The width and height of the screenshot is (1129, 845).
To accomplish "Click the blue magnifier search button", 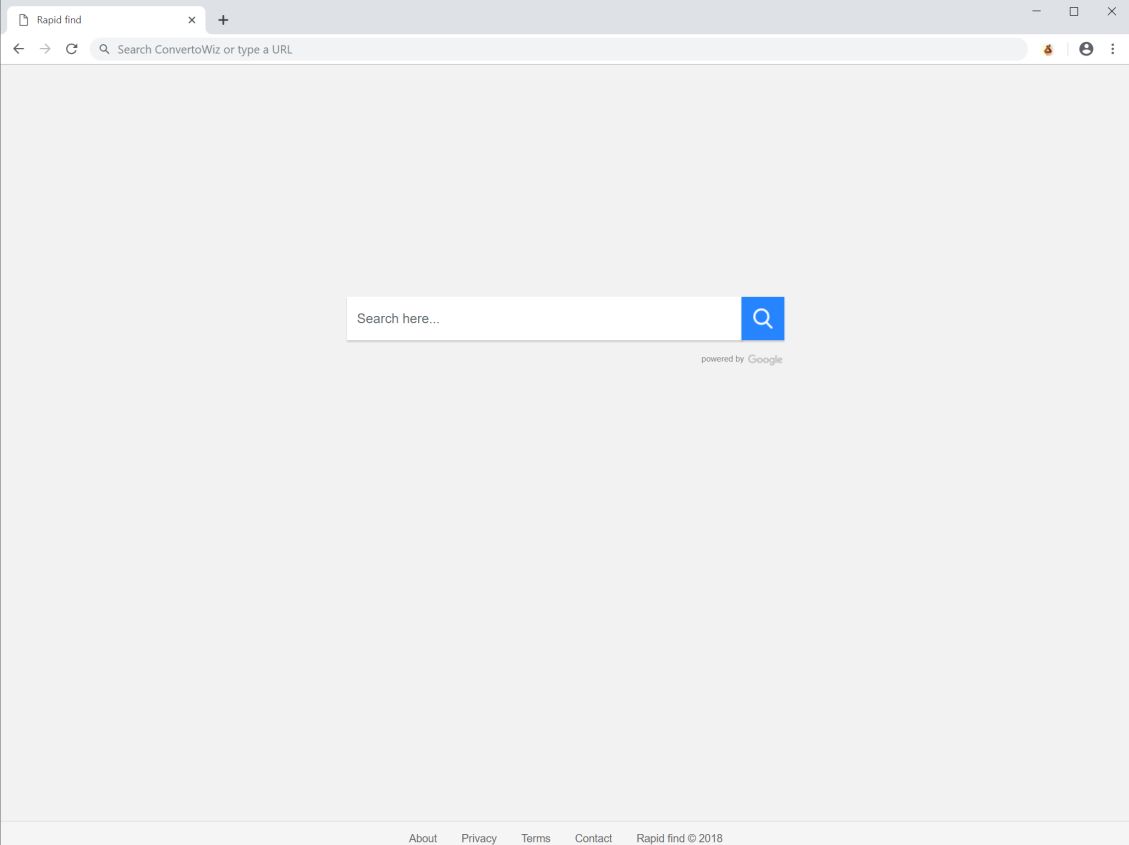I will (763, 318).
